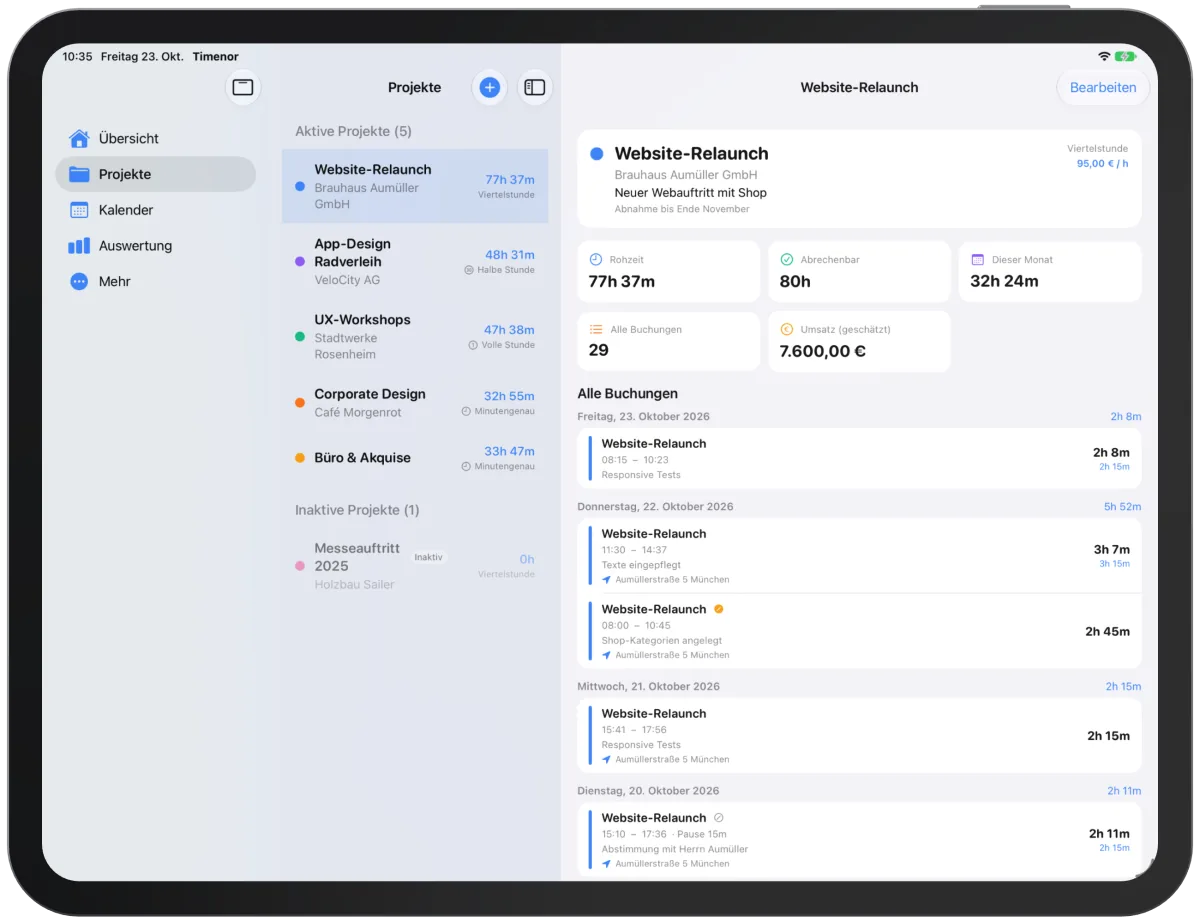This screenshot has height=922, width=1200.
Task: Click the Rohzeit 77h 37m card
Action: (x=669, y=271)
